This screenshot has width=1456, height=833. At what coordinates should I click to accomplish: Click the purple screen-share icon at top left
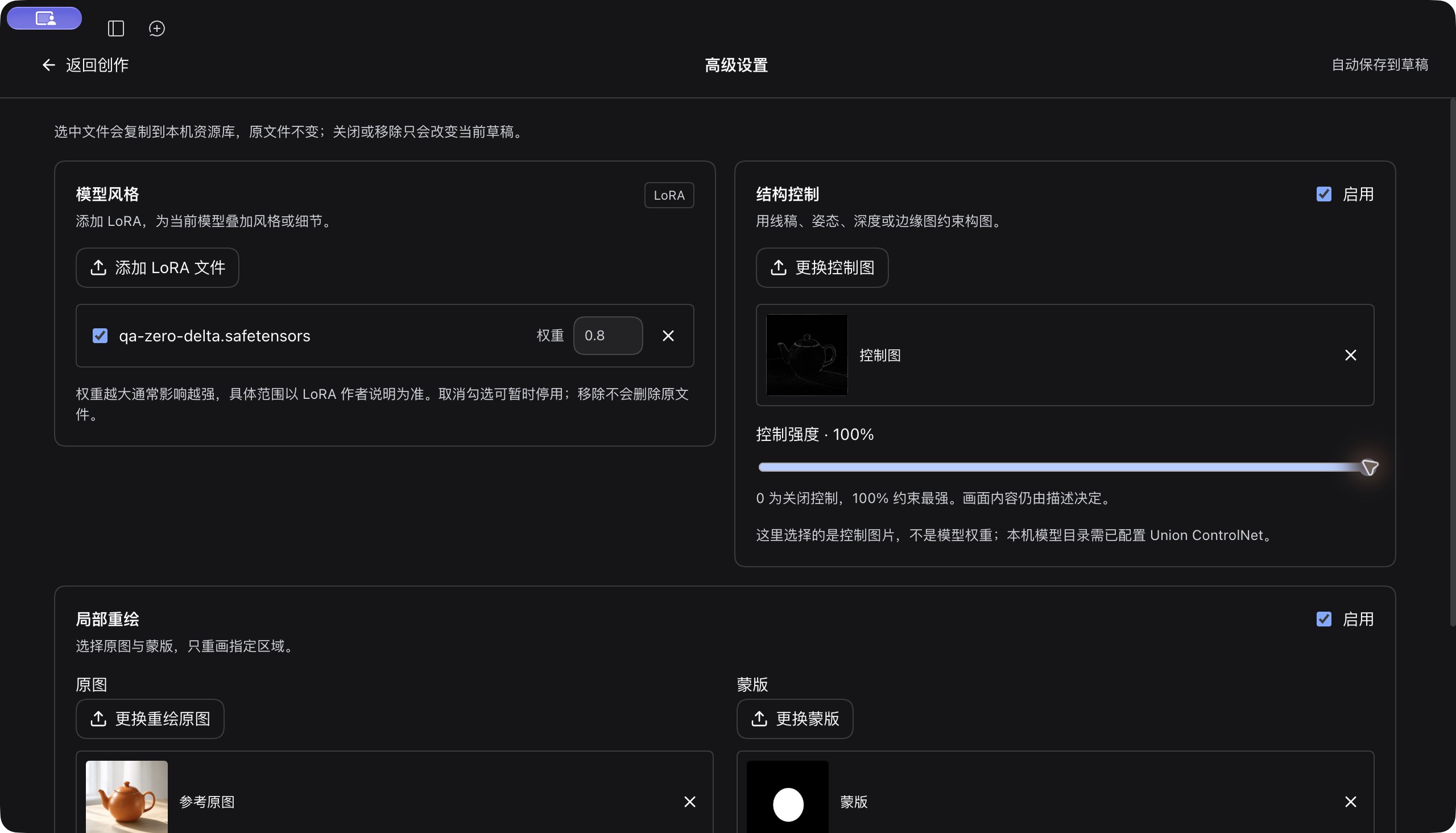click(44, 18)
